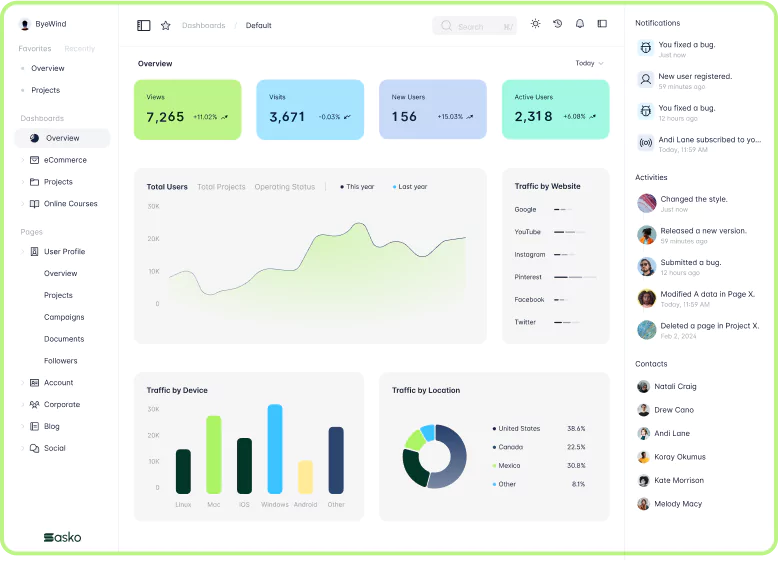The height and width of the screenshot is (561, 778).
Task: Toggle the right sidebar panel icon
Action: (x=602, y=24)
